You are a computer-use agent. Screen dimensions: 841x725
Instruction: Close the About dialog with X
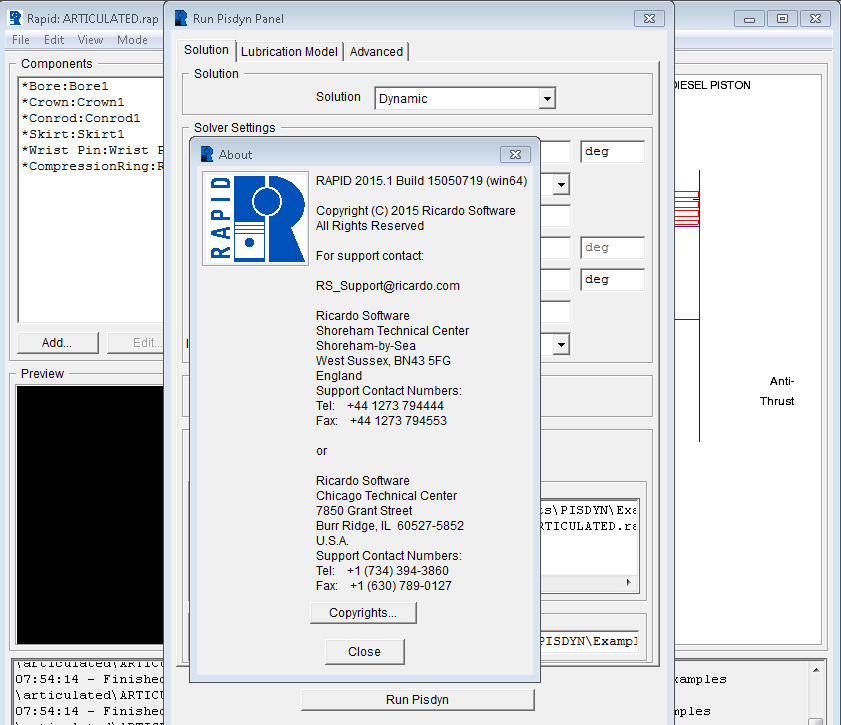[x=515, y=154]
